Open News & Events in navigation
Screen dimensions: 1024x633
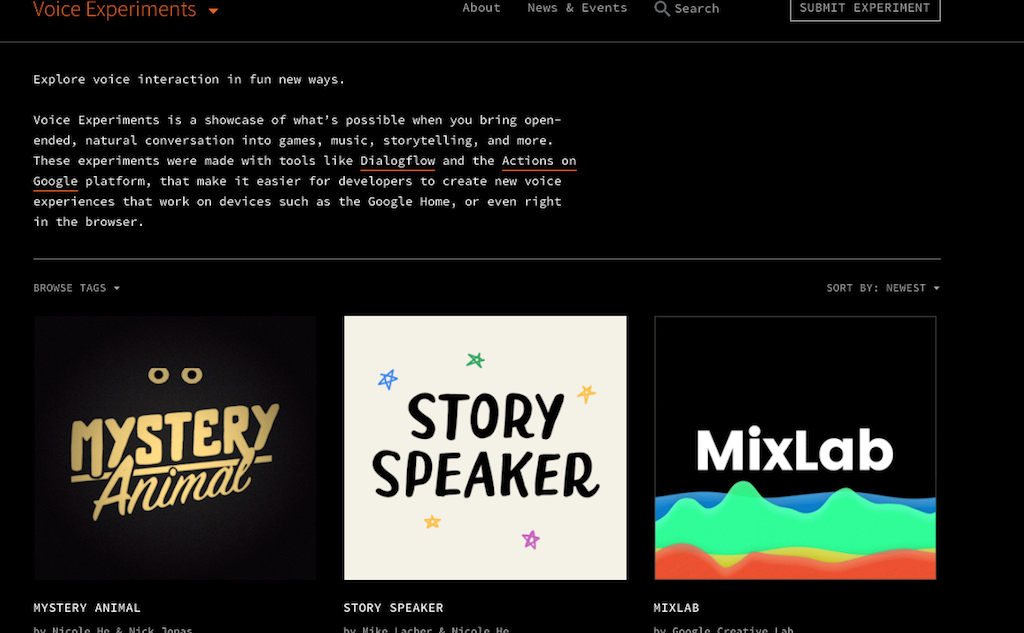[577, 8]
